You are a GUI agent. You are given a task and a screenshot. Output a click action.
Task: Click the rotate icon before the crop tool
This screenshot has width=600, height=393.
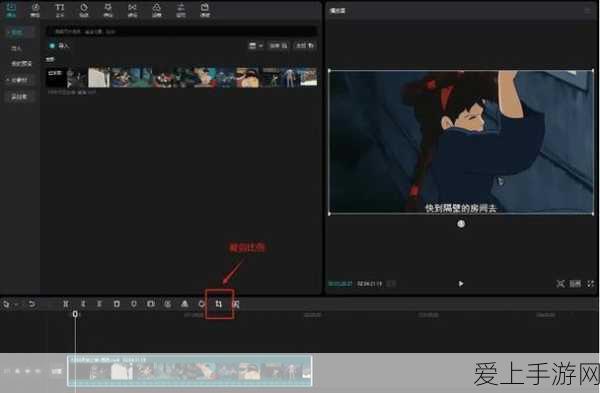[202, 304]
